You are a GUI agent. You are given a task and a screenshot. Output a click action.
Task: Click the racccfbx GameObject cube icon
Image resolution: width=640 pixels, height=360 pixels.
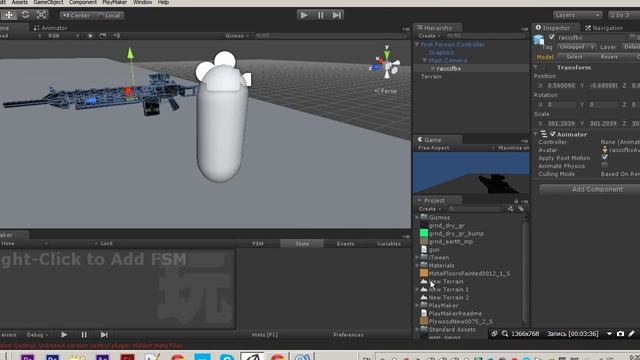[539, 40]
